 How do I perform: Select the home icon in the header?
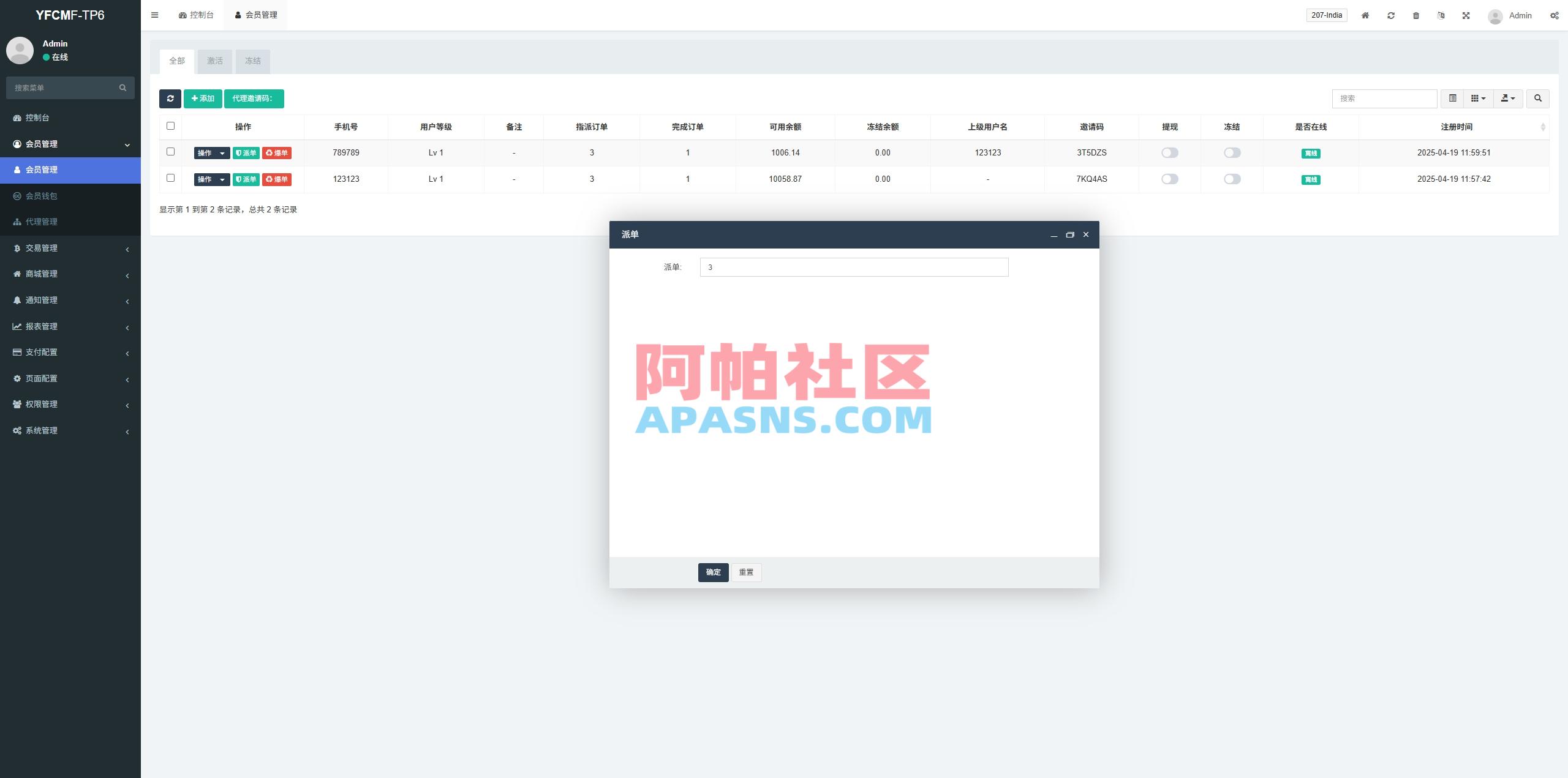click(x=1365, y=15)
